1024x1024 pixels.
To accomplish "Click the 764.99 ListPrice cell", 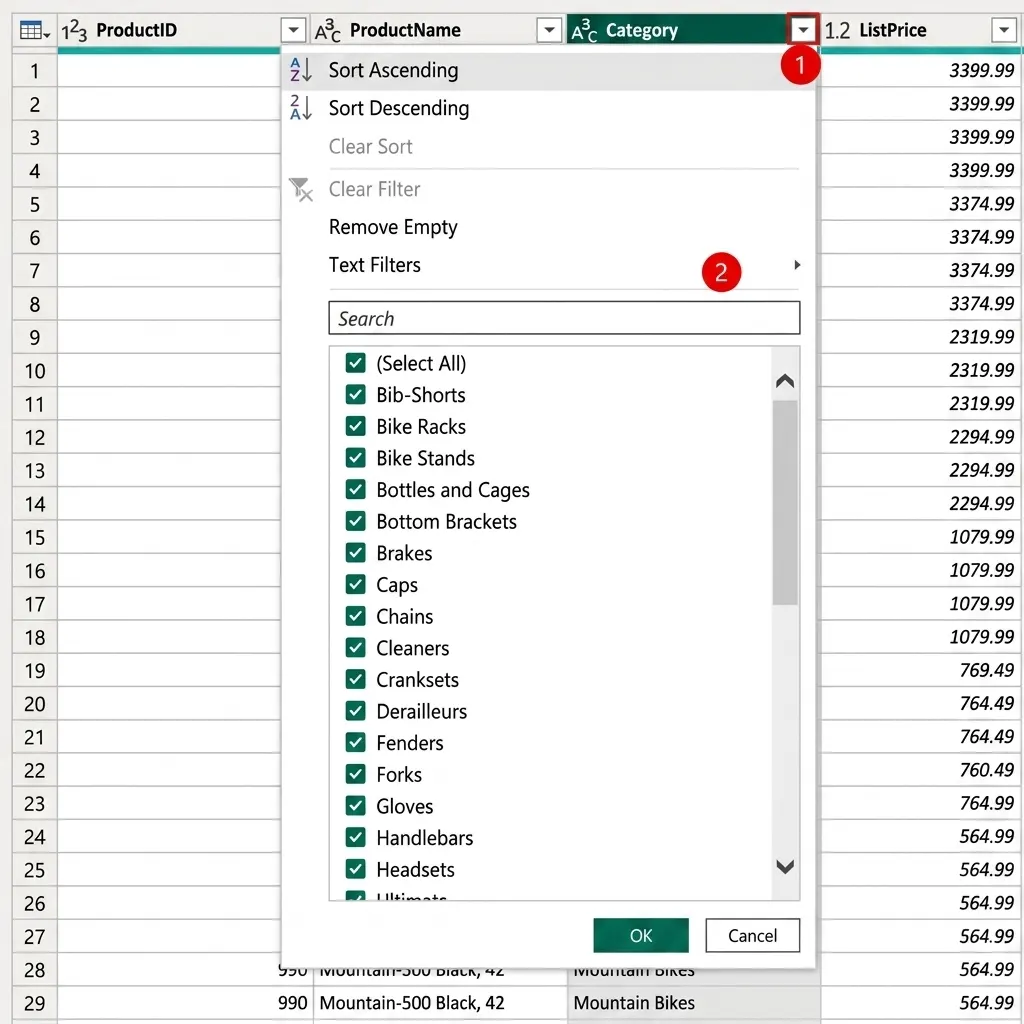I will coord(921,803).
